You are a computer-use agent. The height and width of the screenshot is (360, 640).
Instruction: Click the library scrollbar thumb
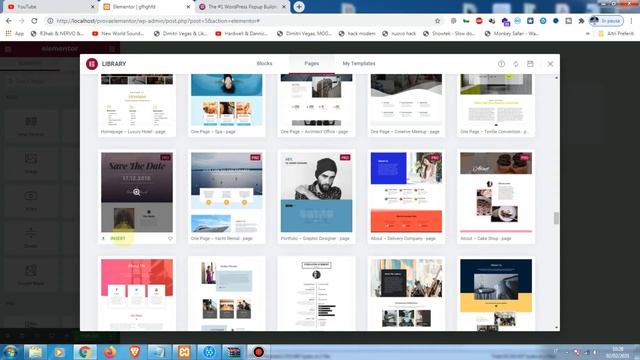click(x=556, y=218)
